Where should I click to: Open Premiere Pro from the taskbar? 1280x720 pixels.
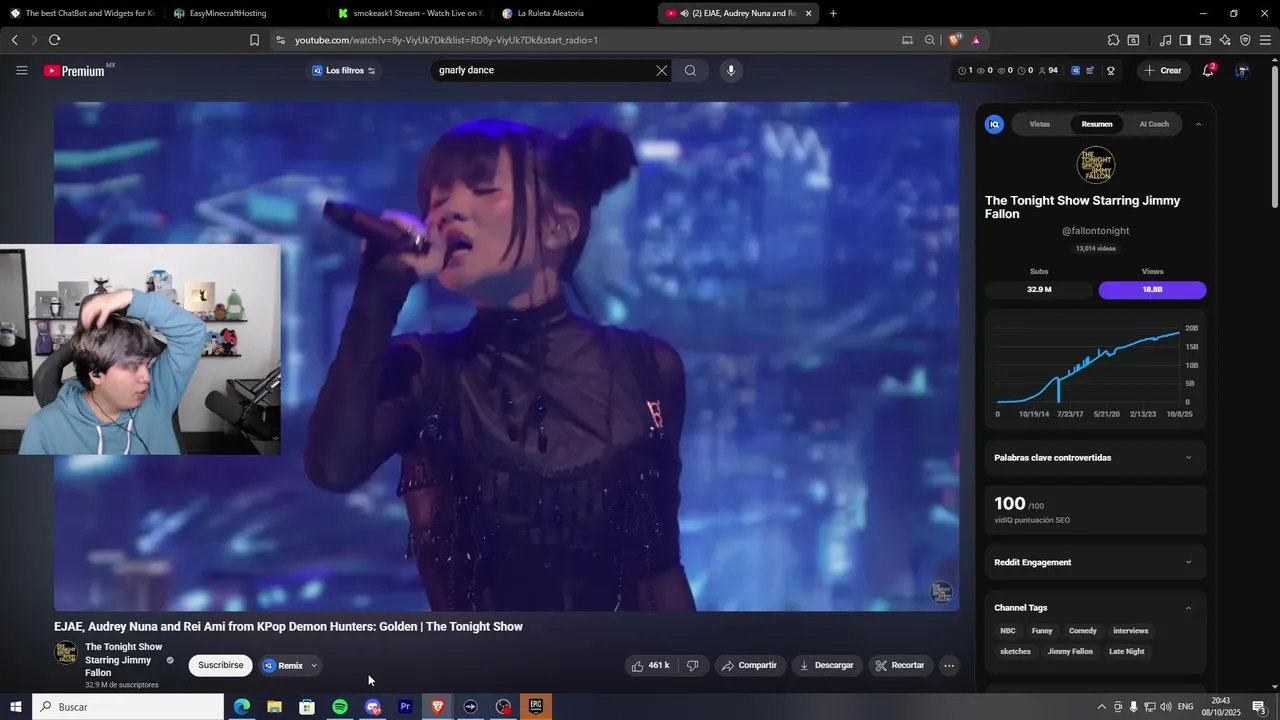405,707
